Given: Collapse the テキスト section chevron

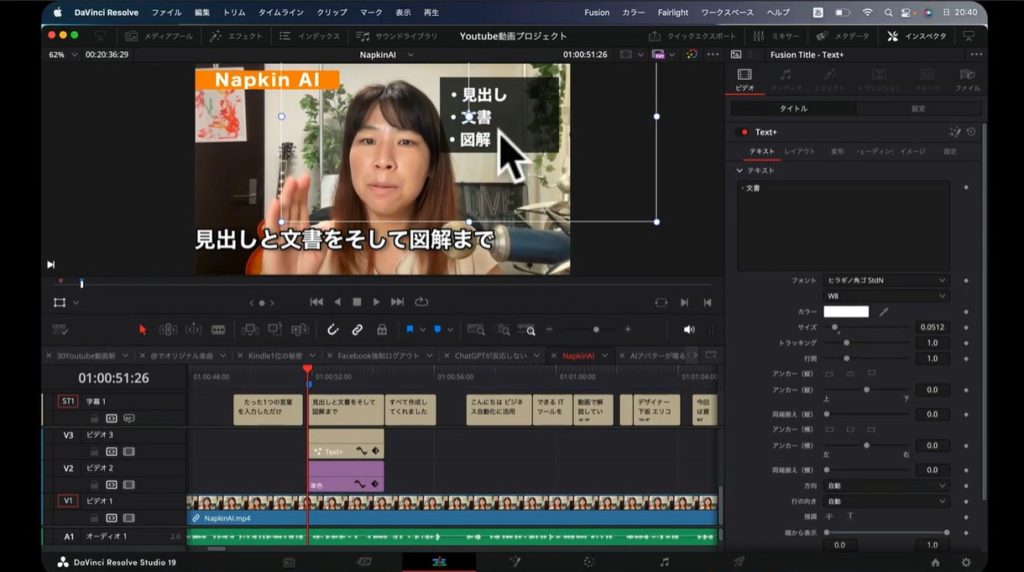Looking at the screenshot, I should (x=739, y=170).
